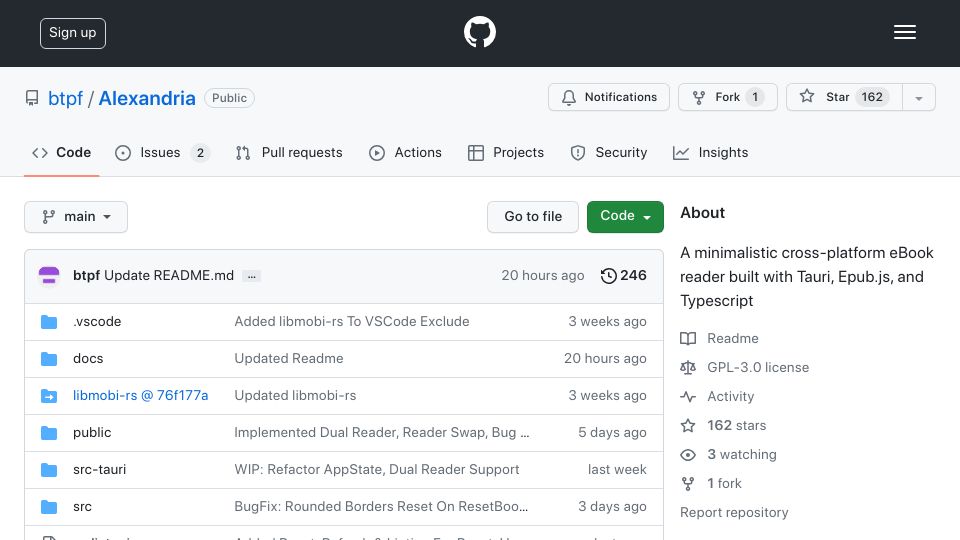
Task: Open the src-tauri folder
Action: (99, 470)
